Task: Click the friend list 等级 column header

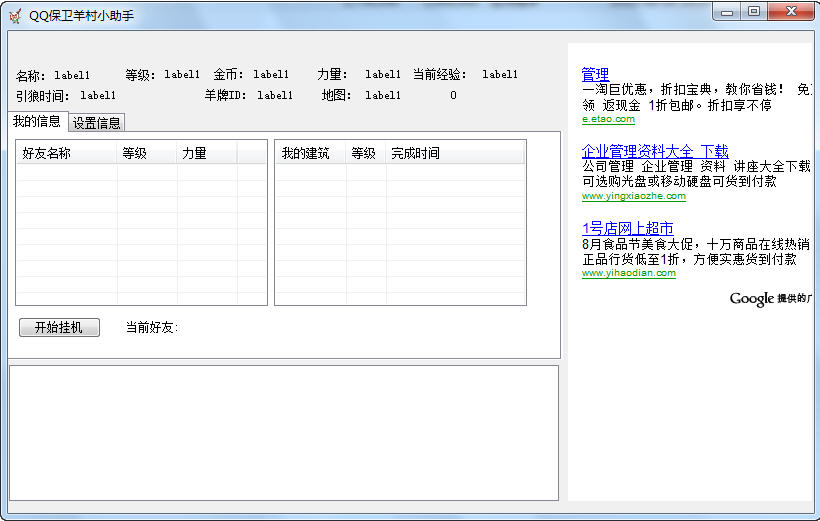Action: (x=147, y=153)
